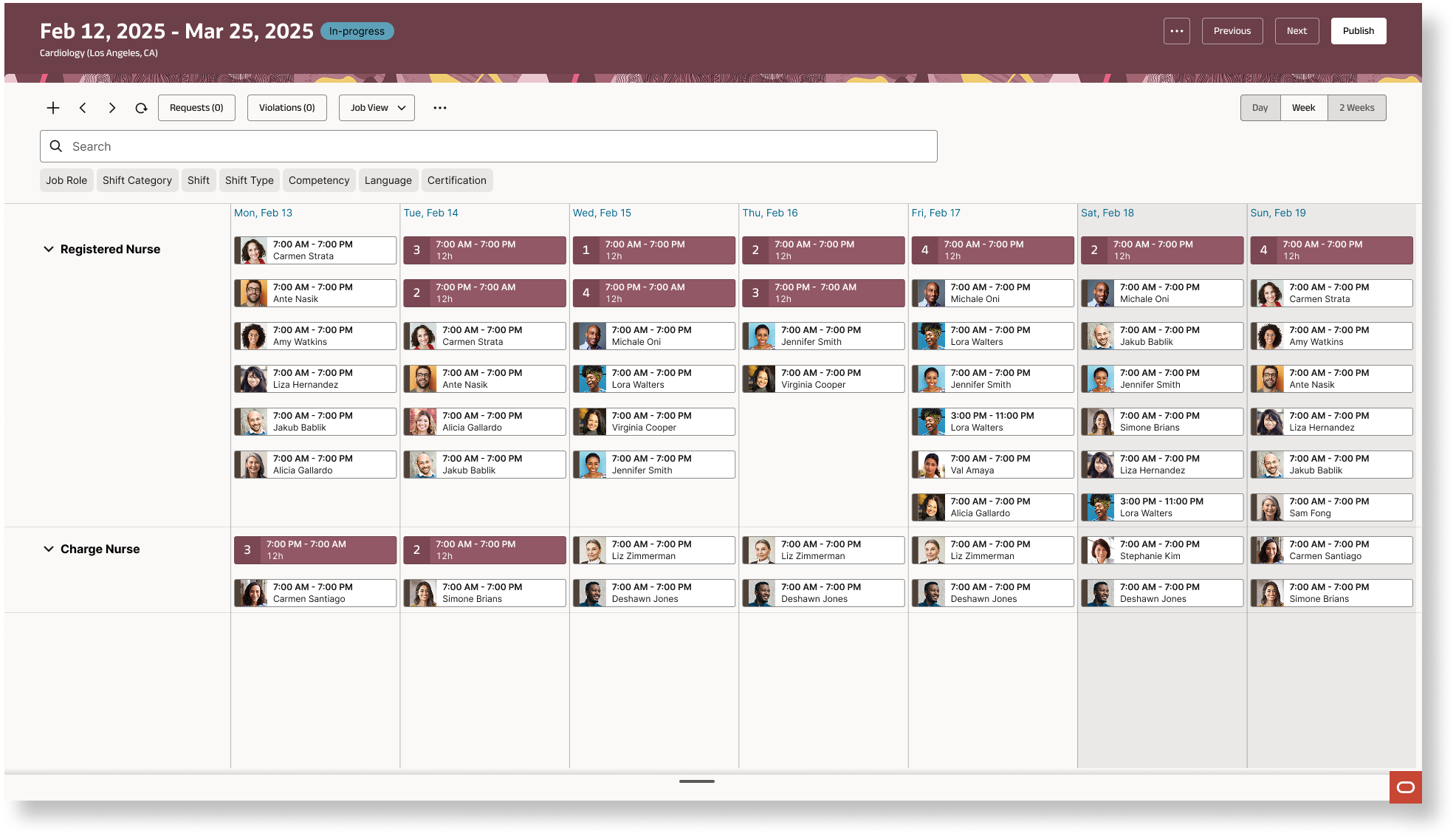The width and height of the screenshot is (1456, 839).
Task: Open toolbar more options ellipsis
Action: click(x=440, y=108)
